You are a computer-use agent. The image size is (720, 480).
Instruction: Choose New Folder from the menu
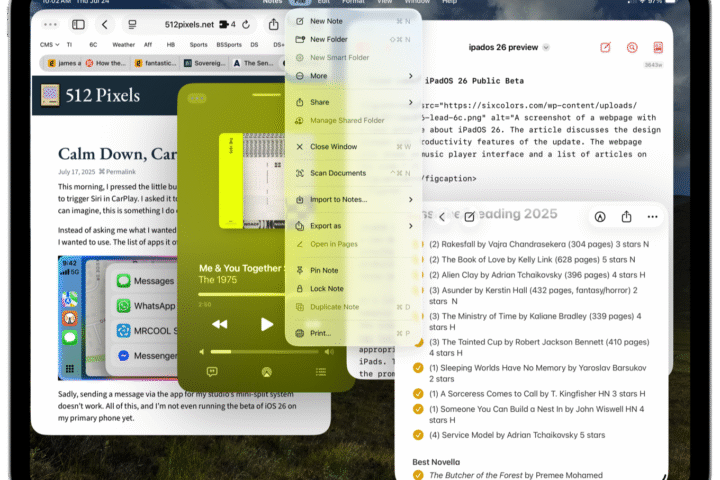tap(354, 40)
